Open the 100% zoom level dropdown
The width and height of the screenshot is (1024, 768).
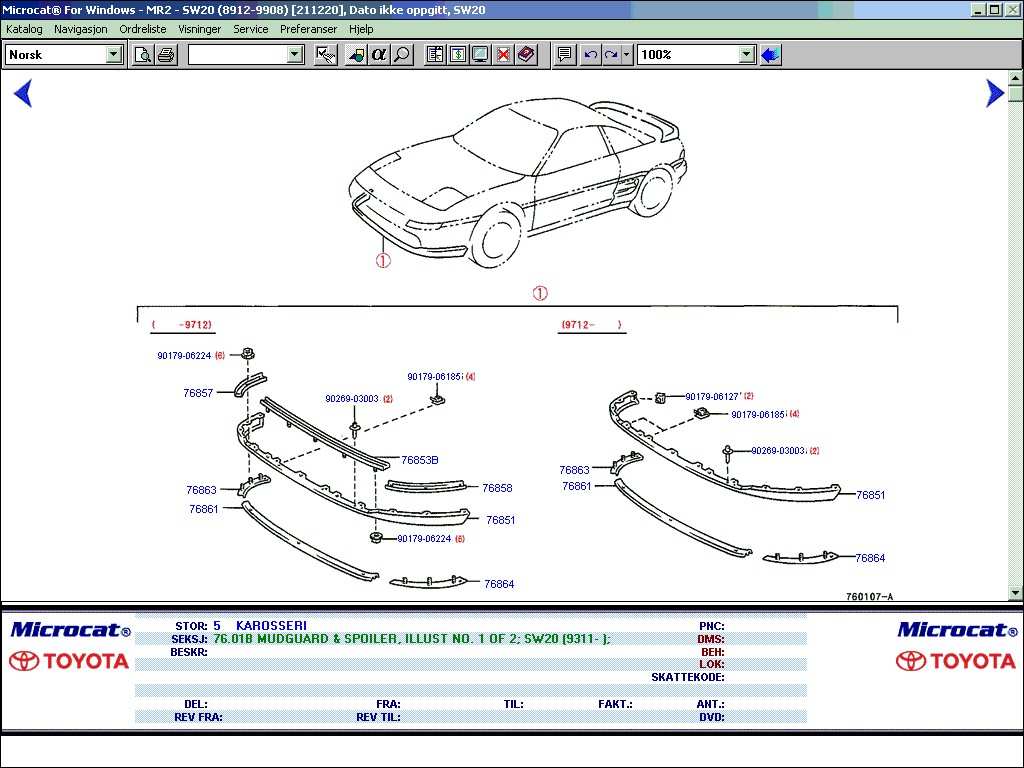tap(746, 54)
